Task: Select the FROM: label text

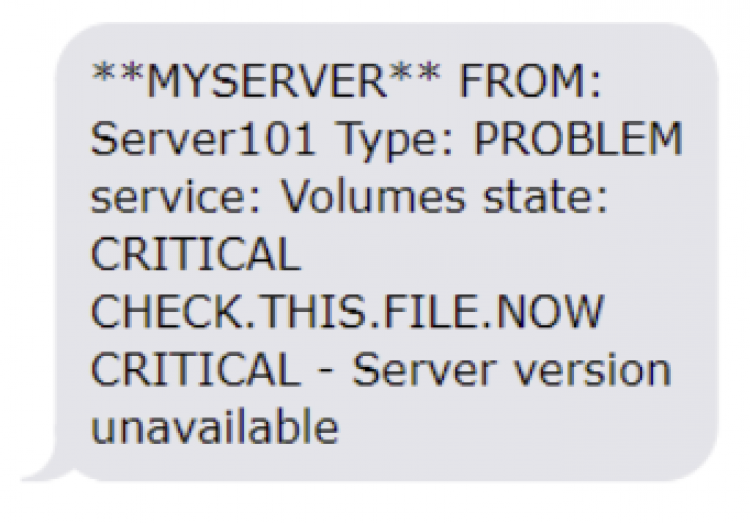Action: 530,80
